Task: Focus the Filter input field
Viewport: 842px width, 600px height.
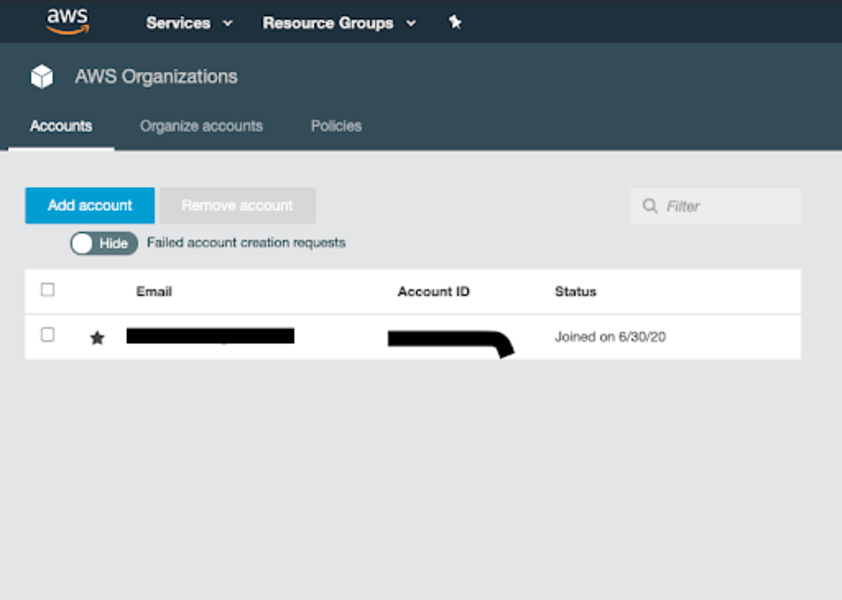Action: pos(715,206)
